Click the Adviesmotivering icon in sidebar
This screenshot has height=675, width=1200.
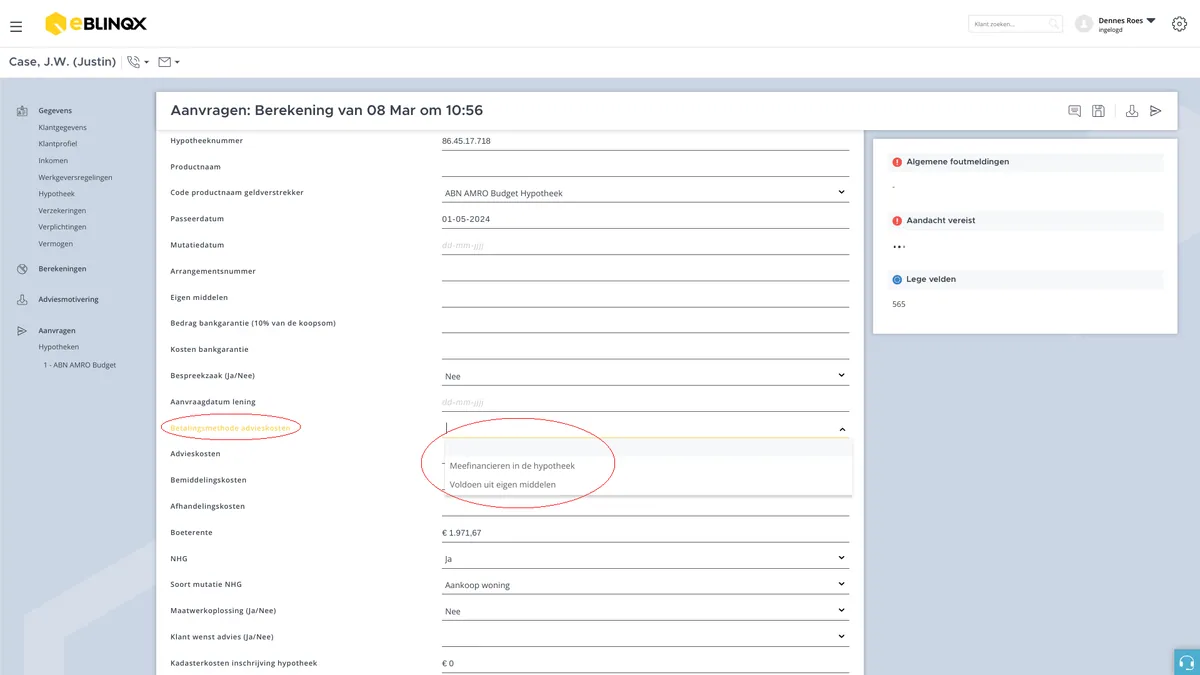[22, 299]
